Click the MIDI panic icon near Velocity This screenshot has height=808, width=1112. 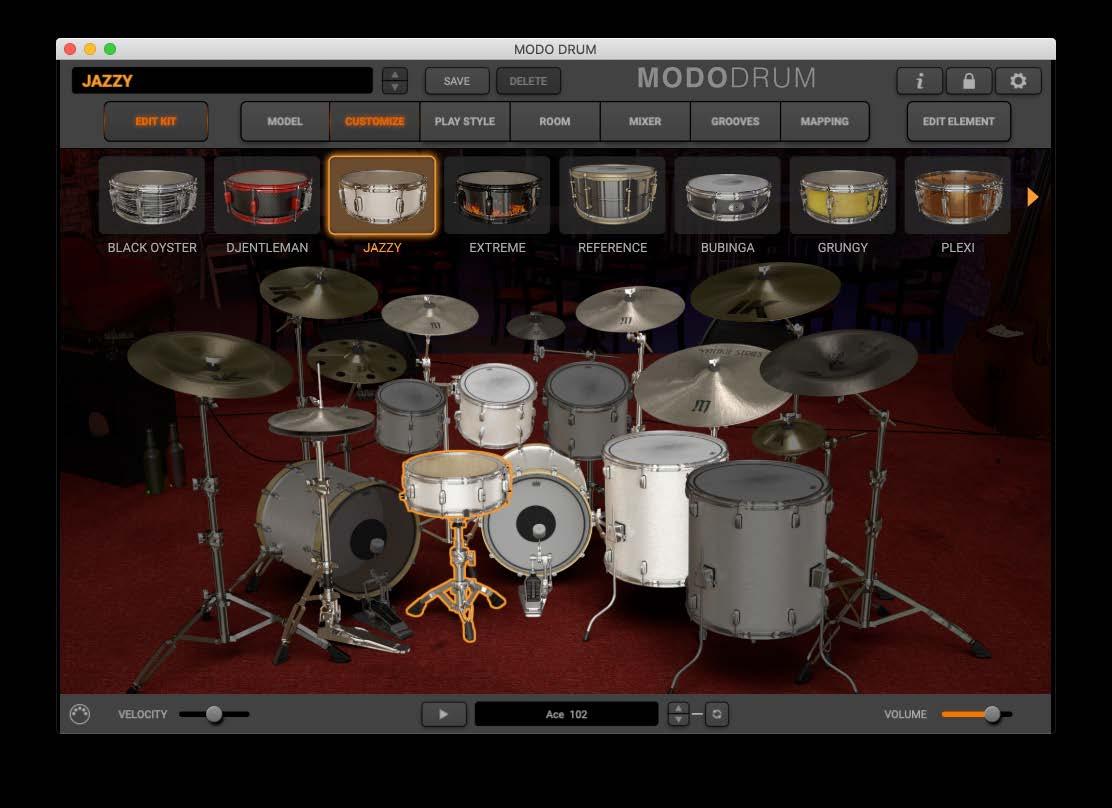point(79,714)
